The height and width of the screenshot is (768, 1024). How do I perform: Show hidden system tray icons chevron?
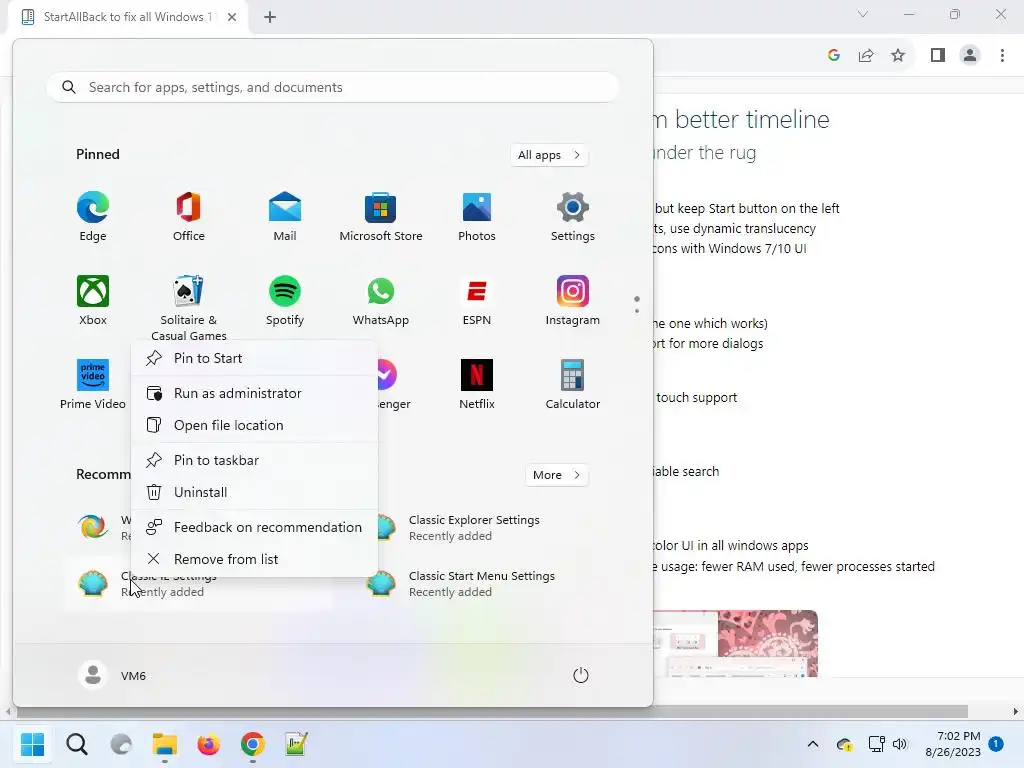pyautogui.click(x=812, y=744)
